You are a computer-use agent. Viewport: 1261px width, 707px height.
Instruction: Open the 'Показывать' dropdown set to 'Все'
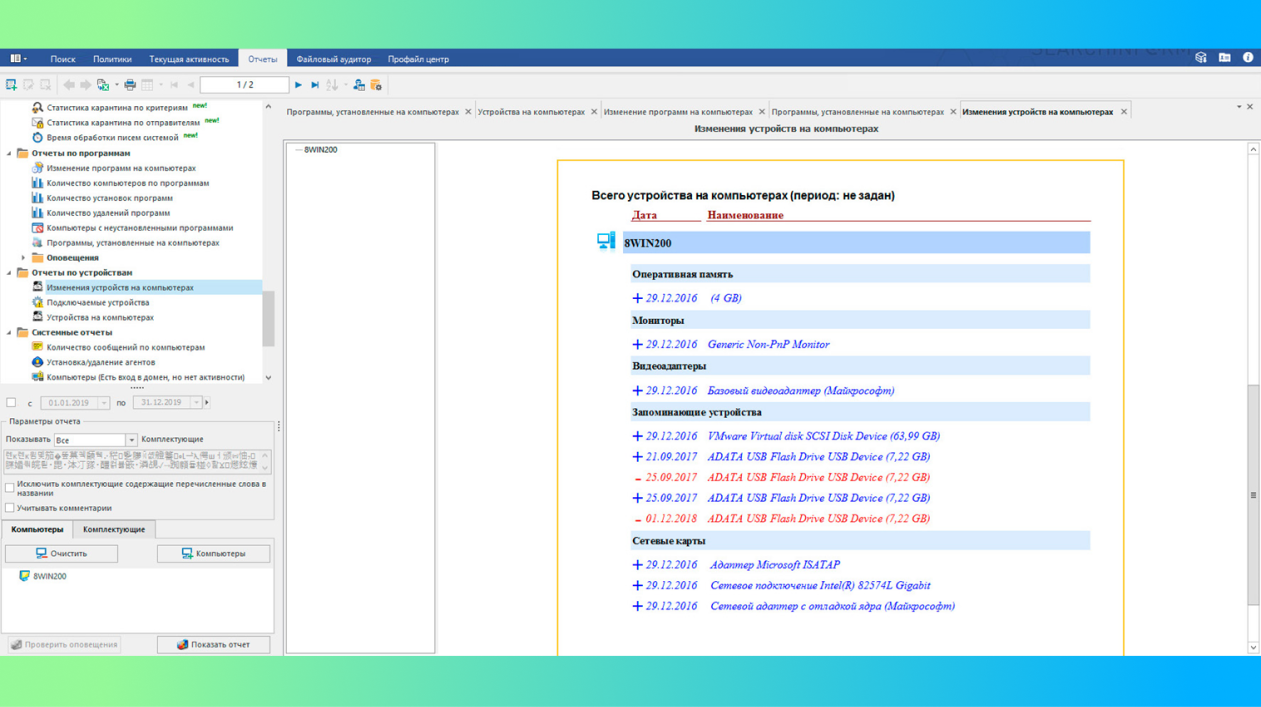coord(131,440)
